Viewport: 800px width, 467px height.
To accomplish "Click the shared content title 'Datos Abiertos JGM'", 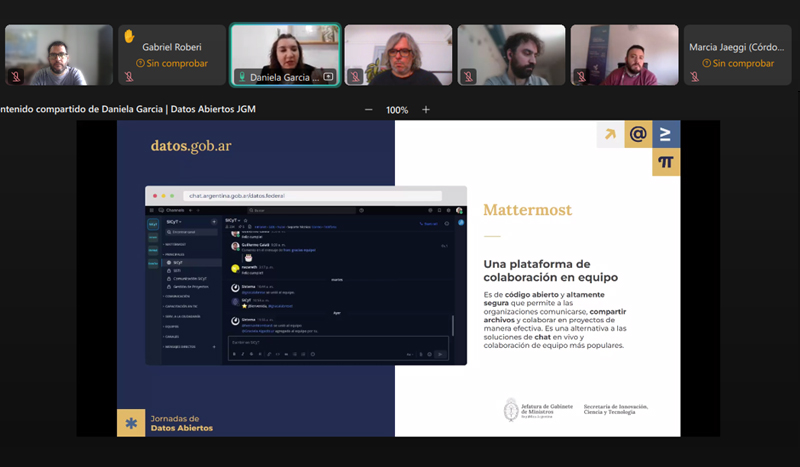I will tap(213, 109).
